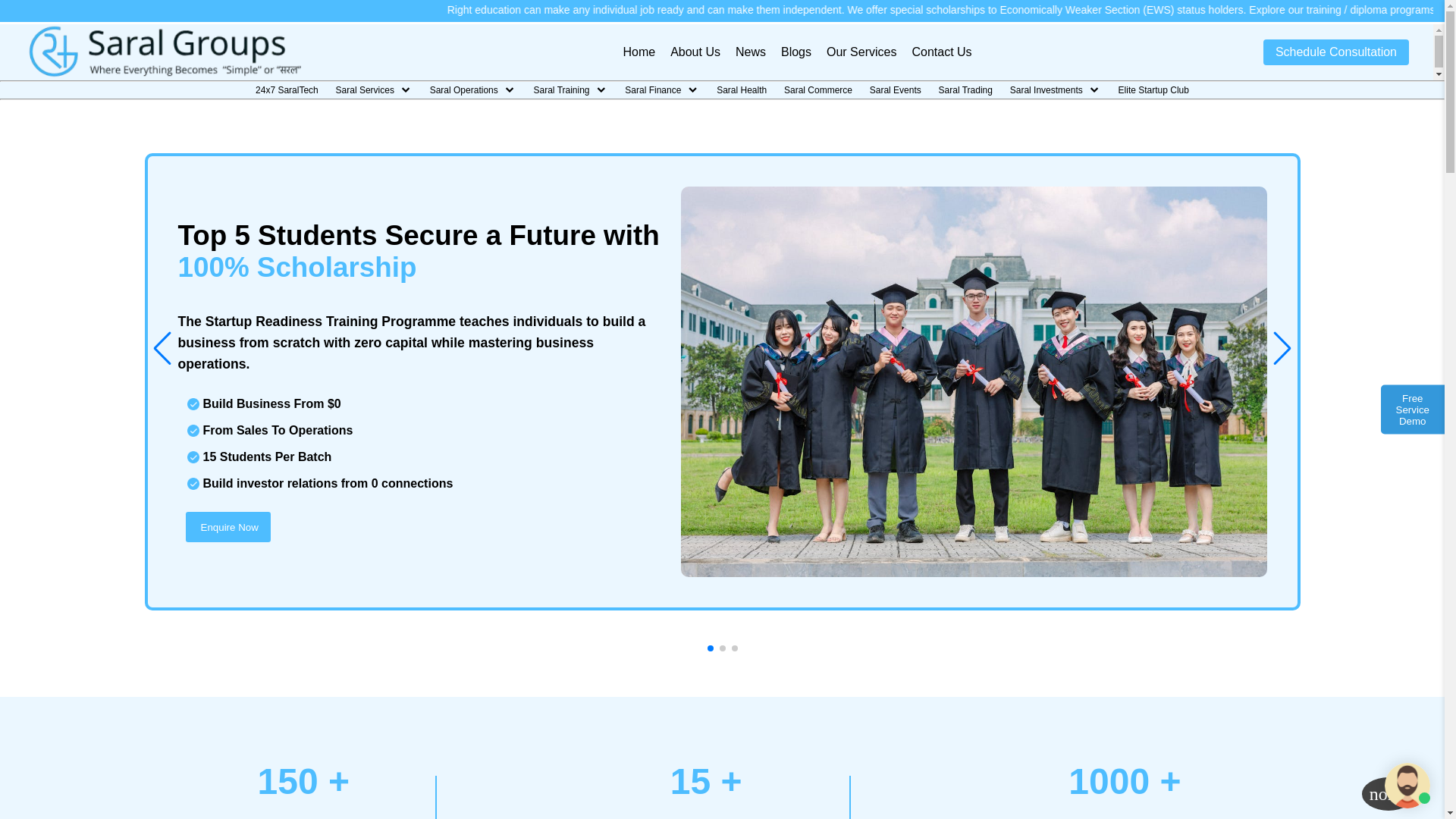This screenshot has height=819, width=1456.
Task: Click the Schedule Consultation button
Action: coord(1335,52)
